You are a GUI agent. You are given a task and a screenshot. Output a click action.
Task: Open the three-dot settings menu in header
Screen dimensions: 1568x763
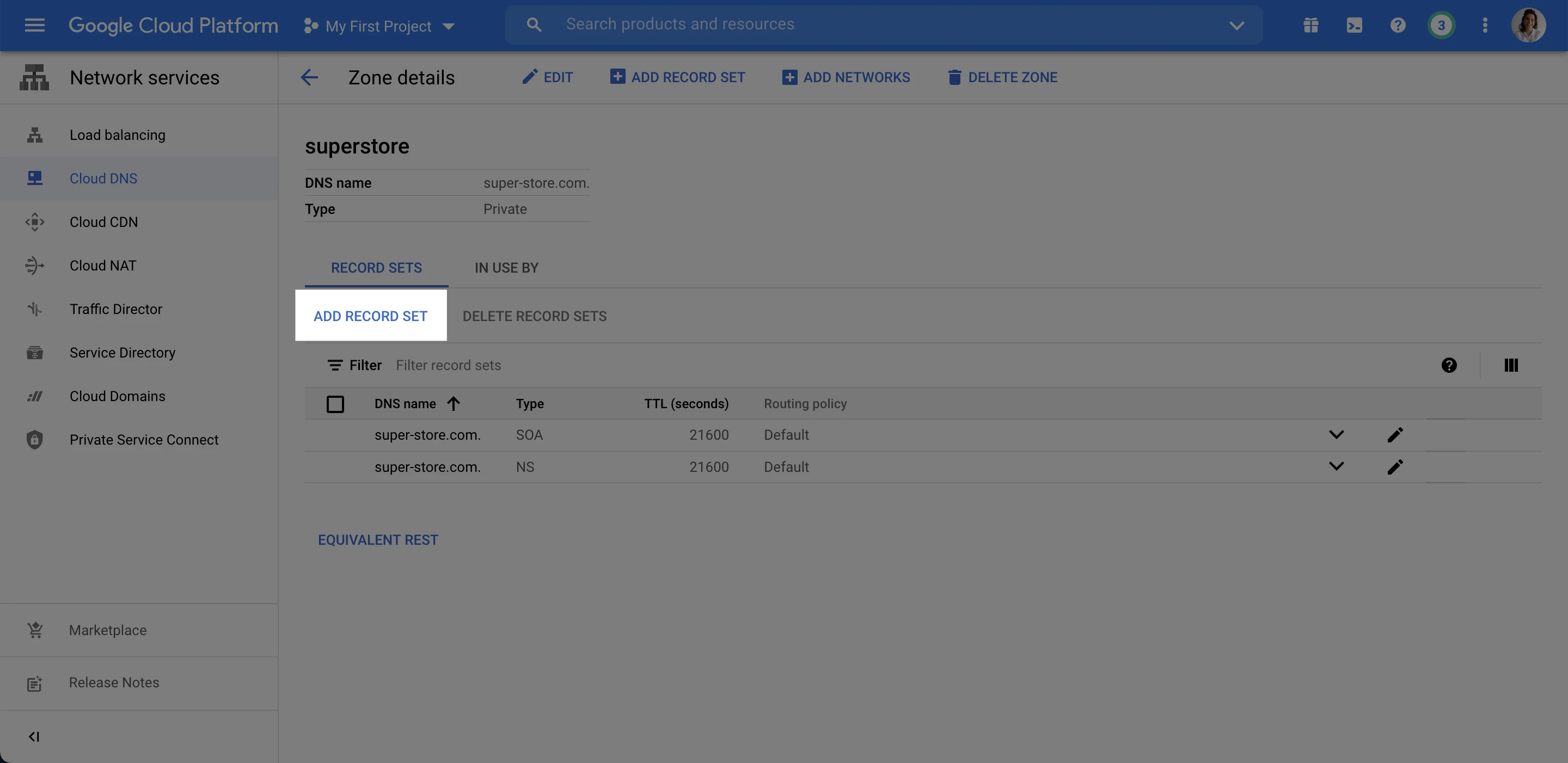tap(1485, 25)
